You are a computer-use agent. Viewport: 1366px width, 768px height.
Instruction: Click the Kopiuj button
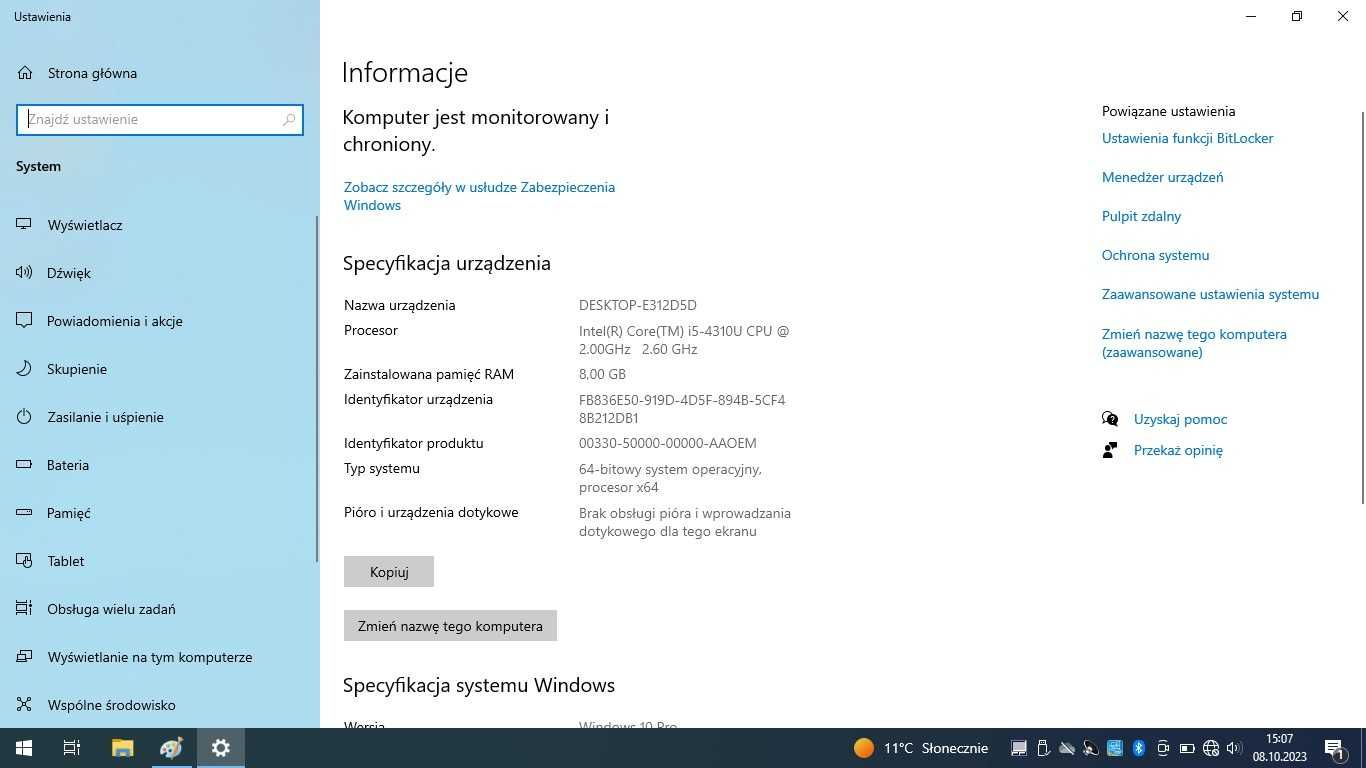click(x=389, y=572)
